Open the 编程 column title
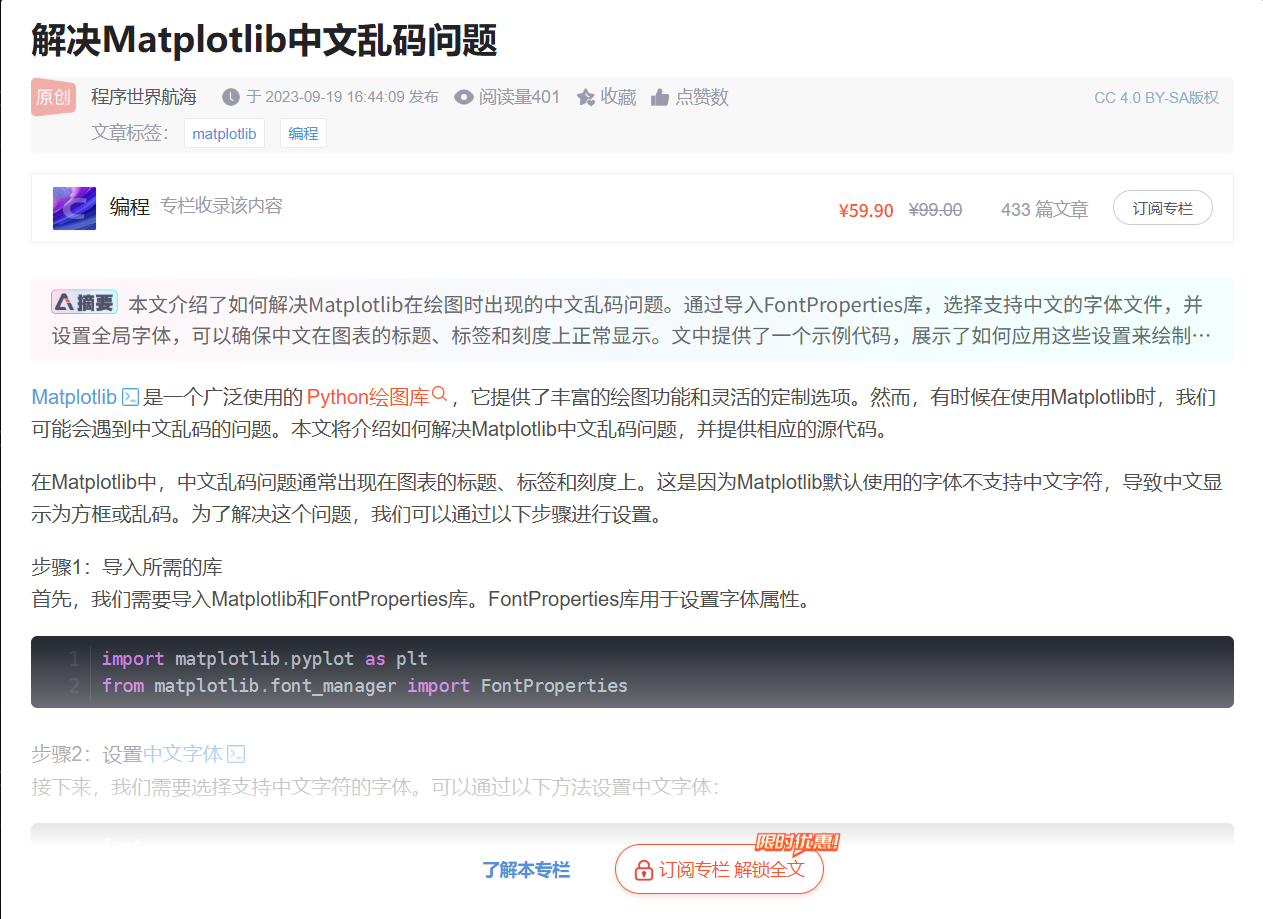1263x919 pixels. (130, 207)
